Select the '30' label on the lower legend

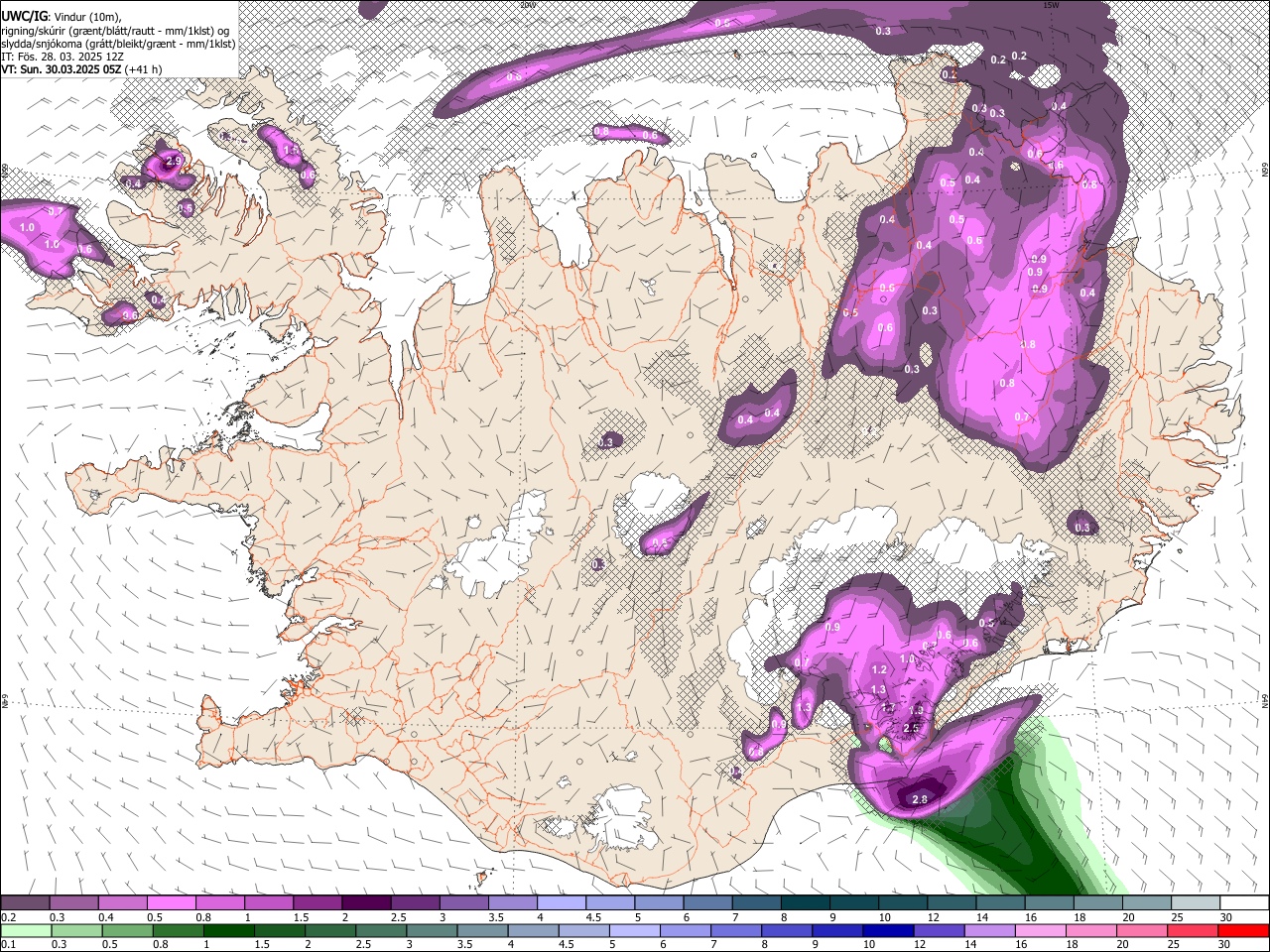click(x=1225, y=944)
